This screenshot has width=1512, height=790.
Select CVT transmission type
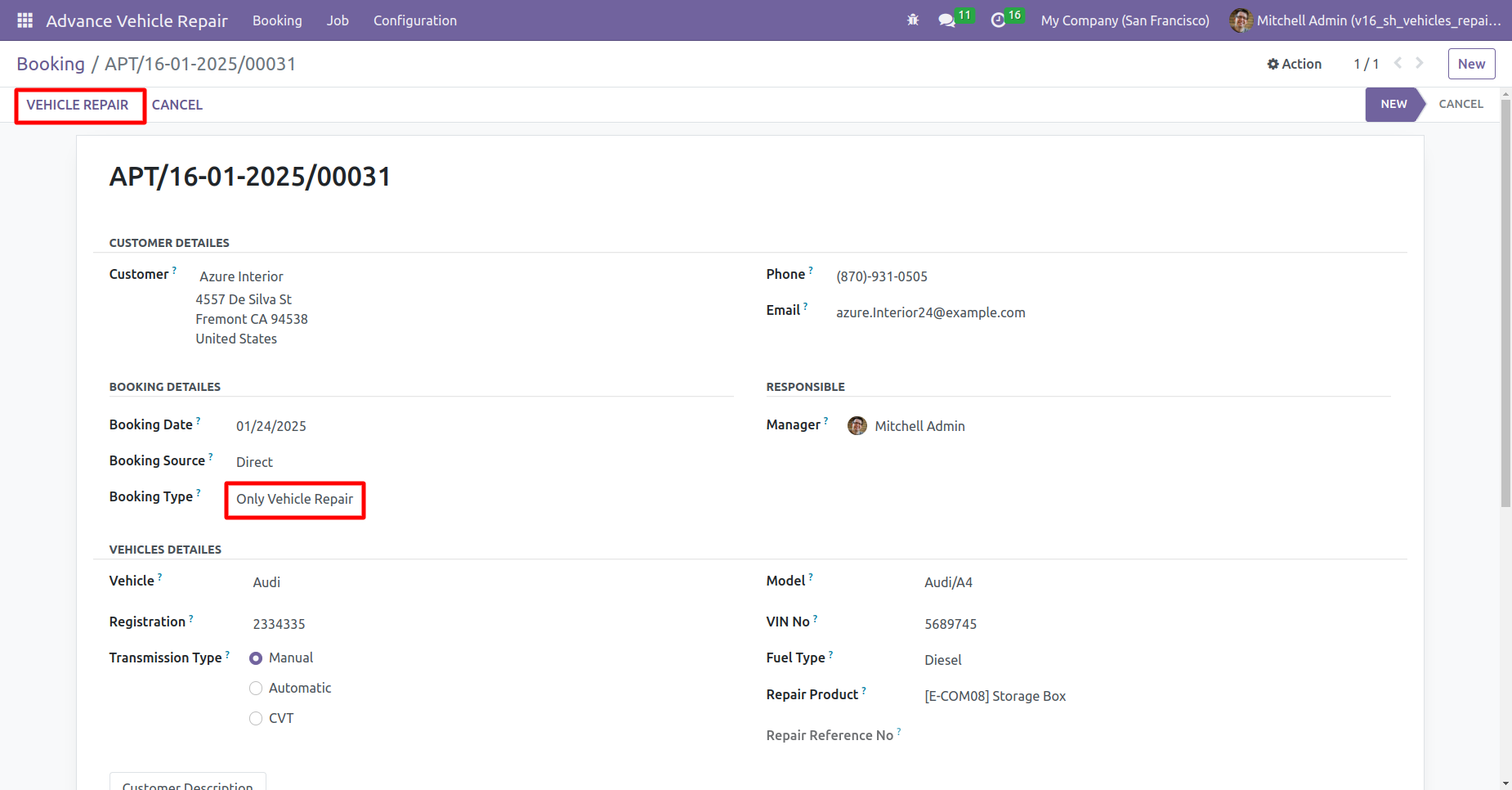pos(256,719)
